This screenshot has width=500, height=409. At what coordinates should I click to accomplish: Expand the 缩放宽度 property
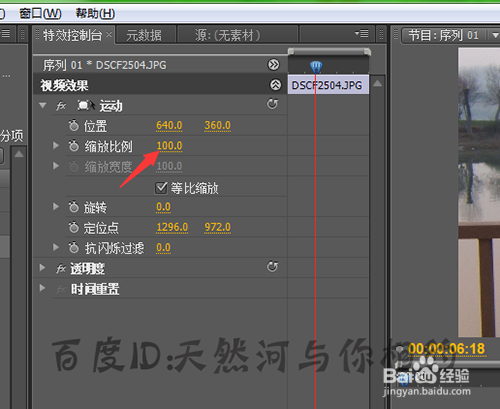[56, 166]
